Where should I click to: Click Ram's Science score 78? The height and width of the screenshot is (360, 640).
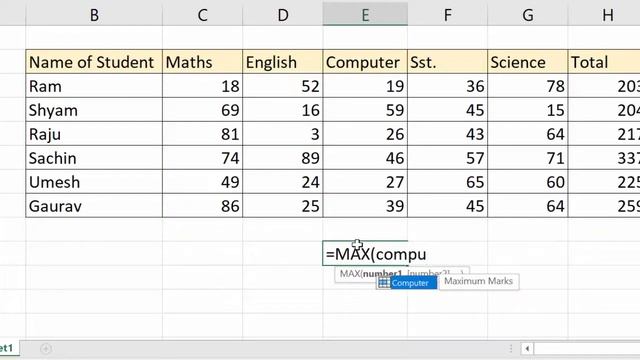(528, 86)
